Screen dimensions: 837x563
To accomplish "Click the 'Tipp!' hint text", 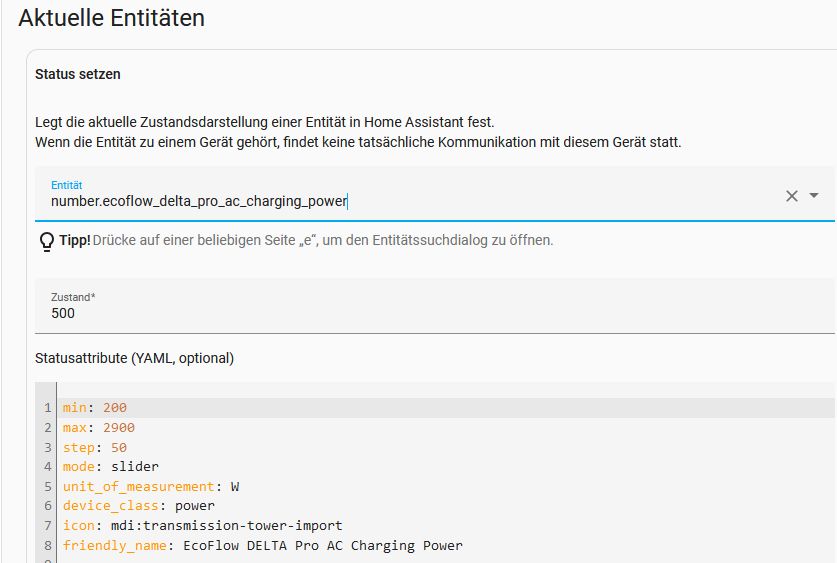I will pos(75,240).
